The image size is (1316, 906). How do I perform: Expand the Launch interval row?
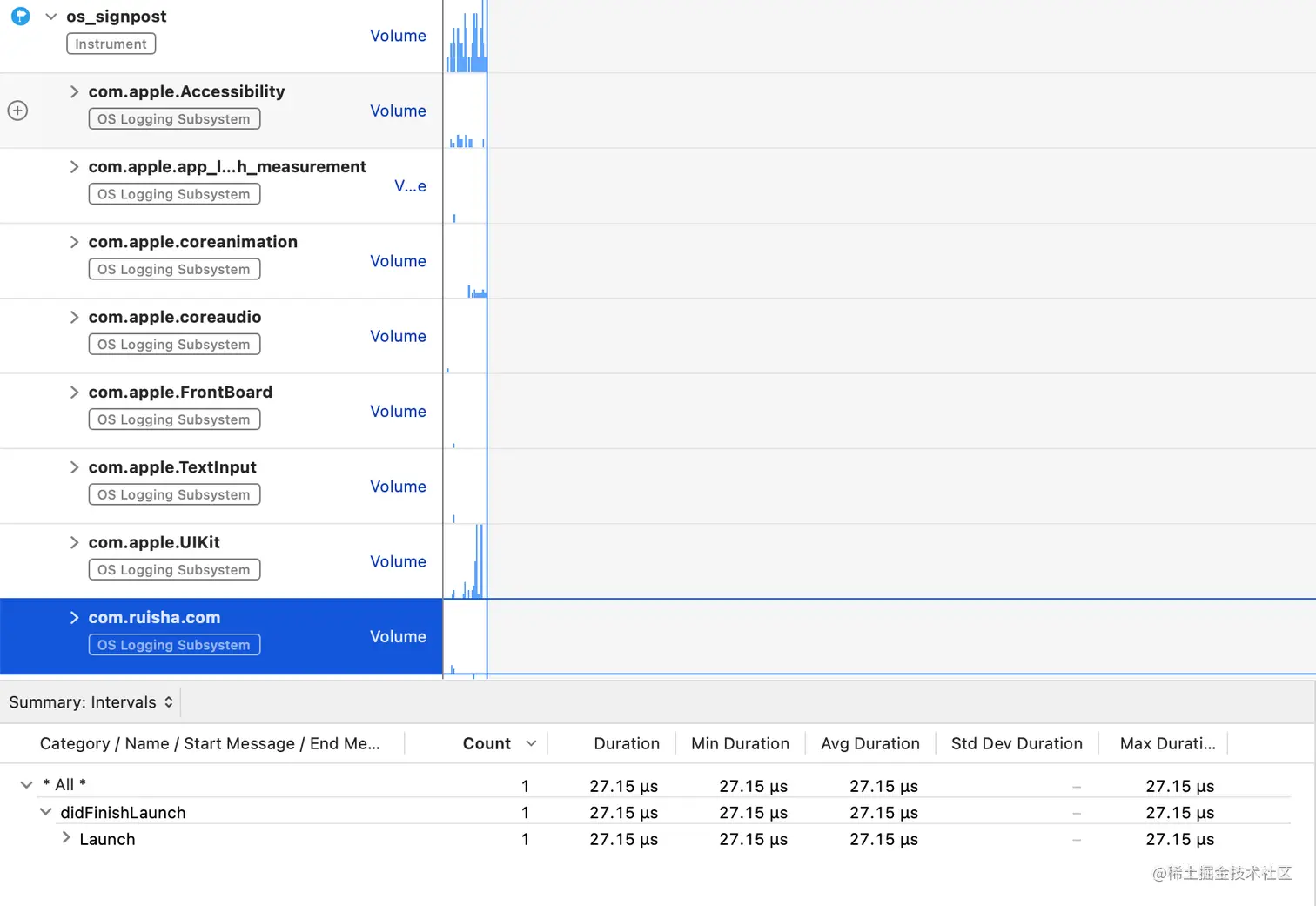(65, 838)
